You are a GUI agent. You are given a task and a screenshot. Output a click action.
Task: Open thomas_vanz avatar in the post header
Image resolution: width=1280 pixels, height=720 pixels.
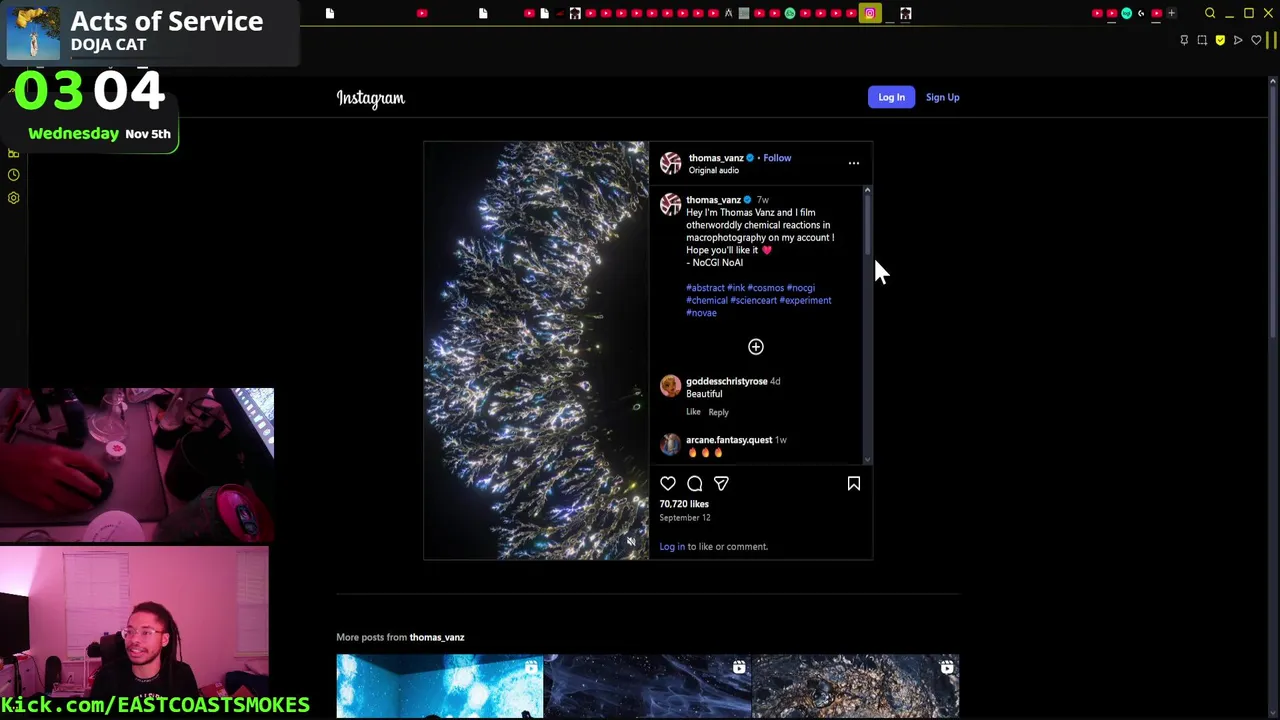pos(670,163)
